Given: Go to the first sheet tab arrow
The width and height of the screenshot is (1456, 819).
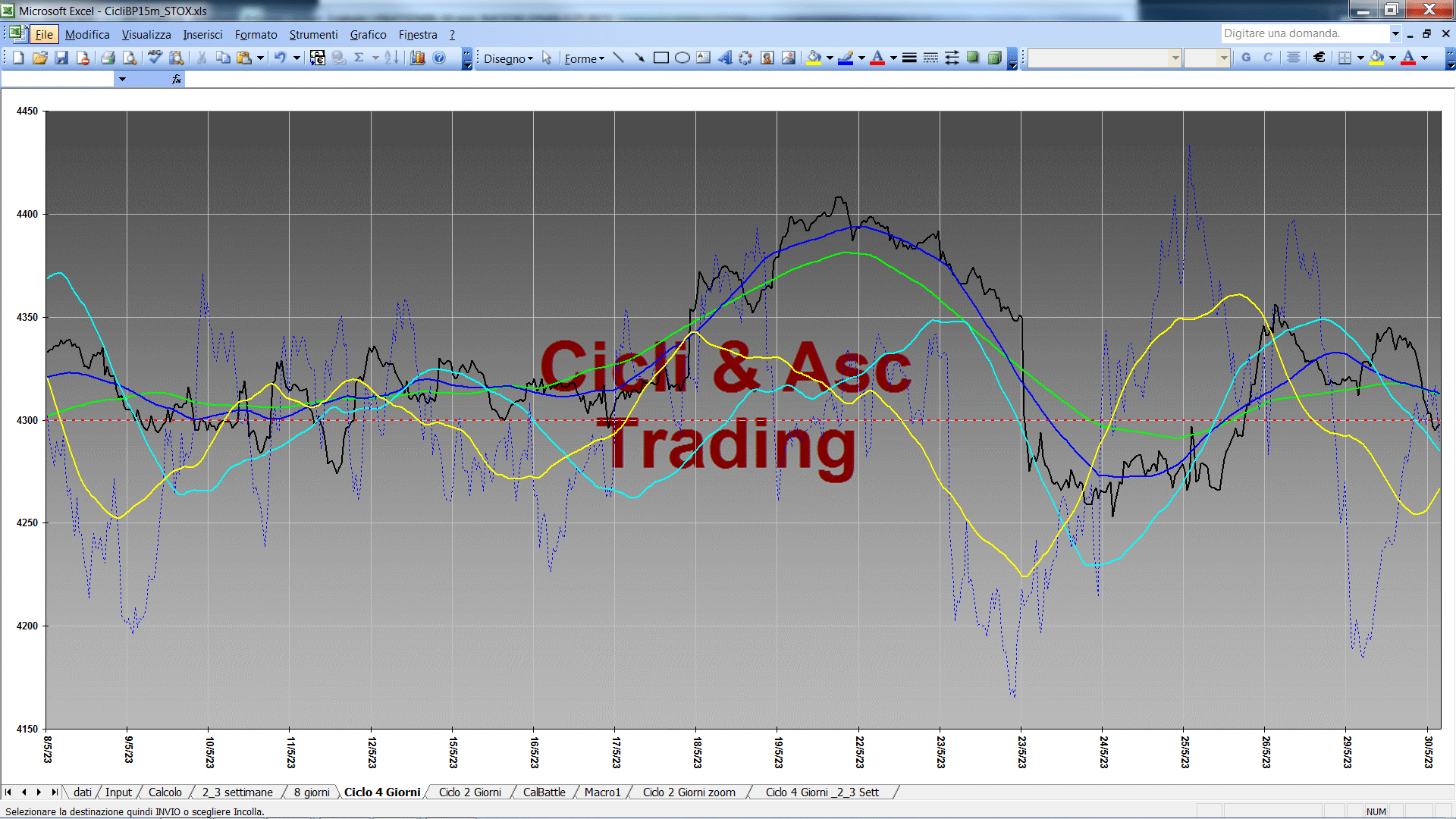Looking at the screenshot, I should tap(8, 792).
